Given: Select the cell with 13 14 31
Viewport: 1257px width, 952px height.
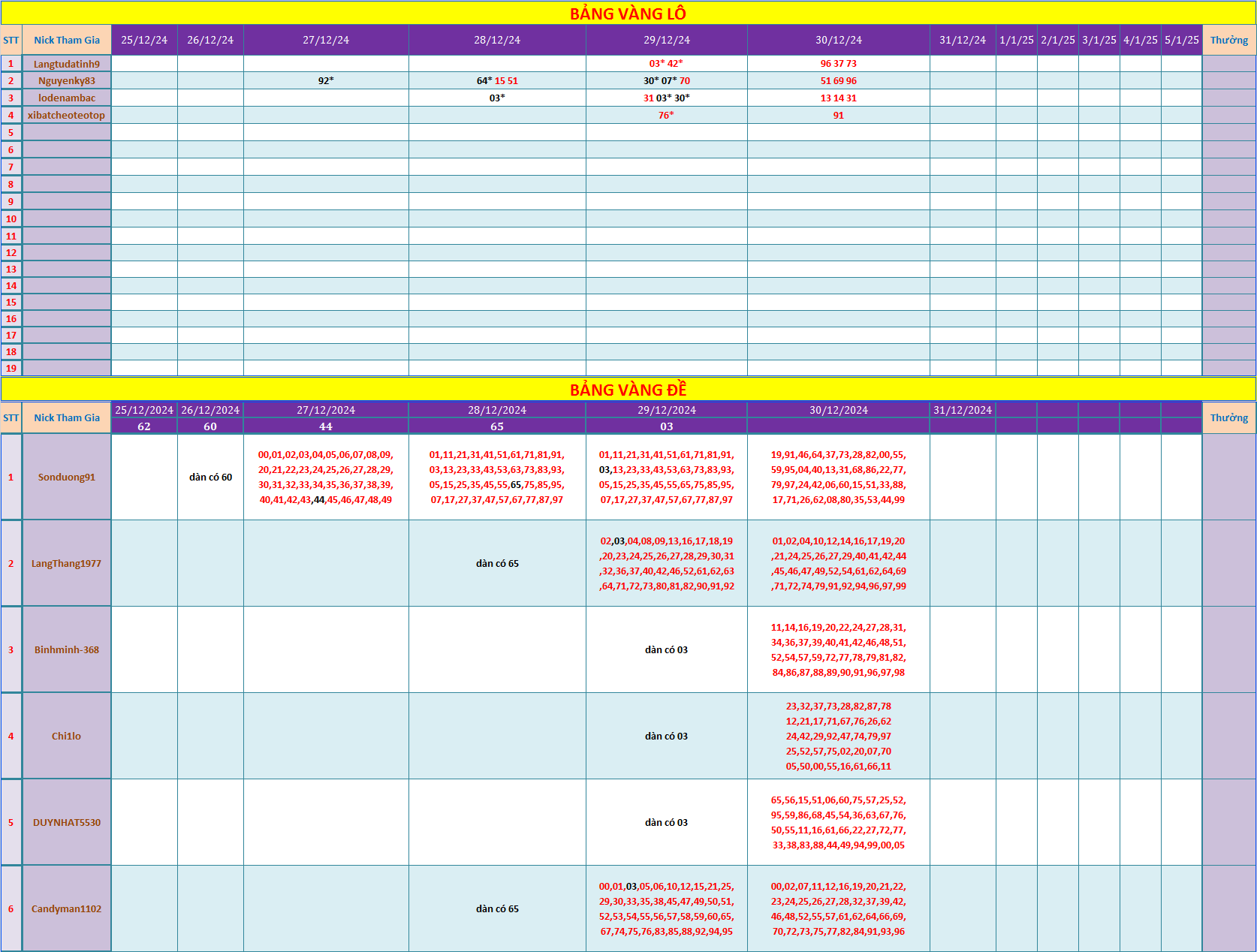Looking at the screenshot, I should 839,98.
